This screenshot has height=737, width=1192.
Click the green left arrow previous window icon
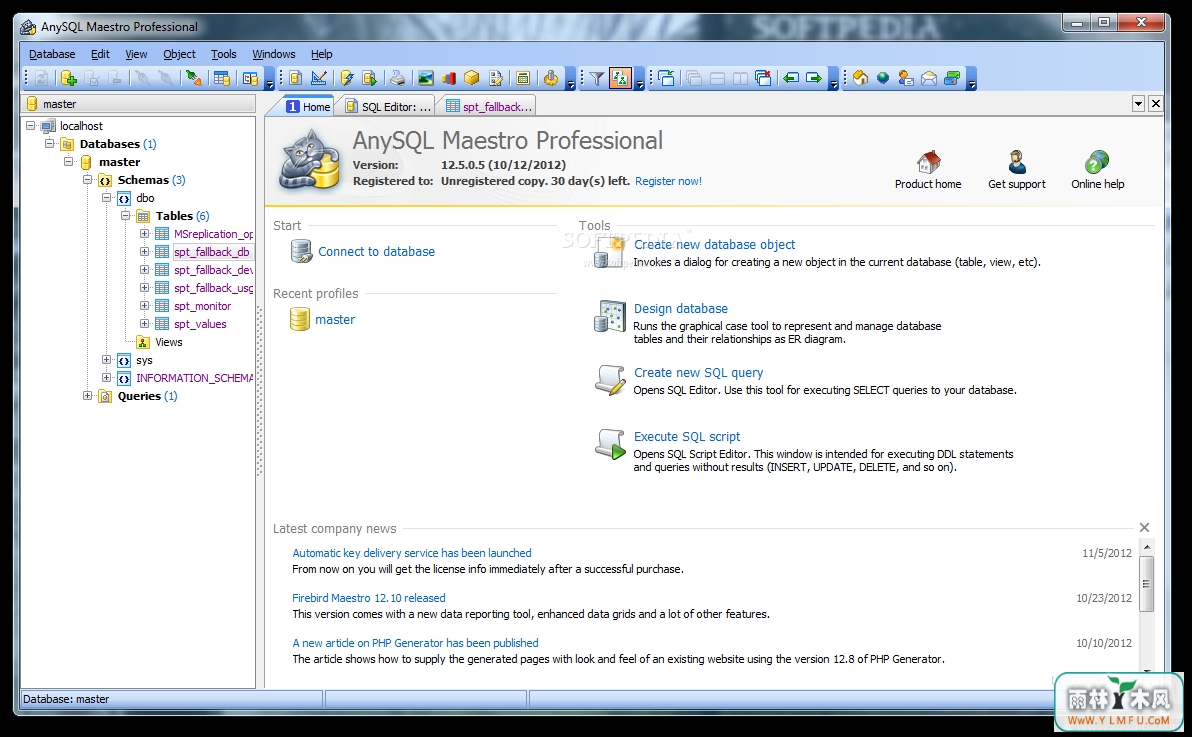tap(791, 78)
